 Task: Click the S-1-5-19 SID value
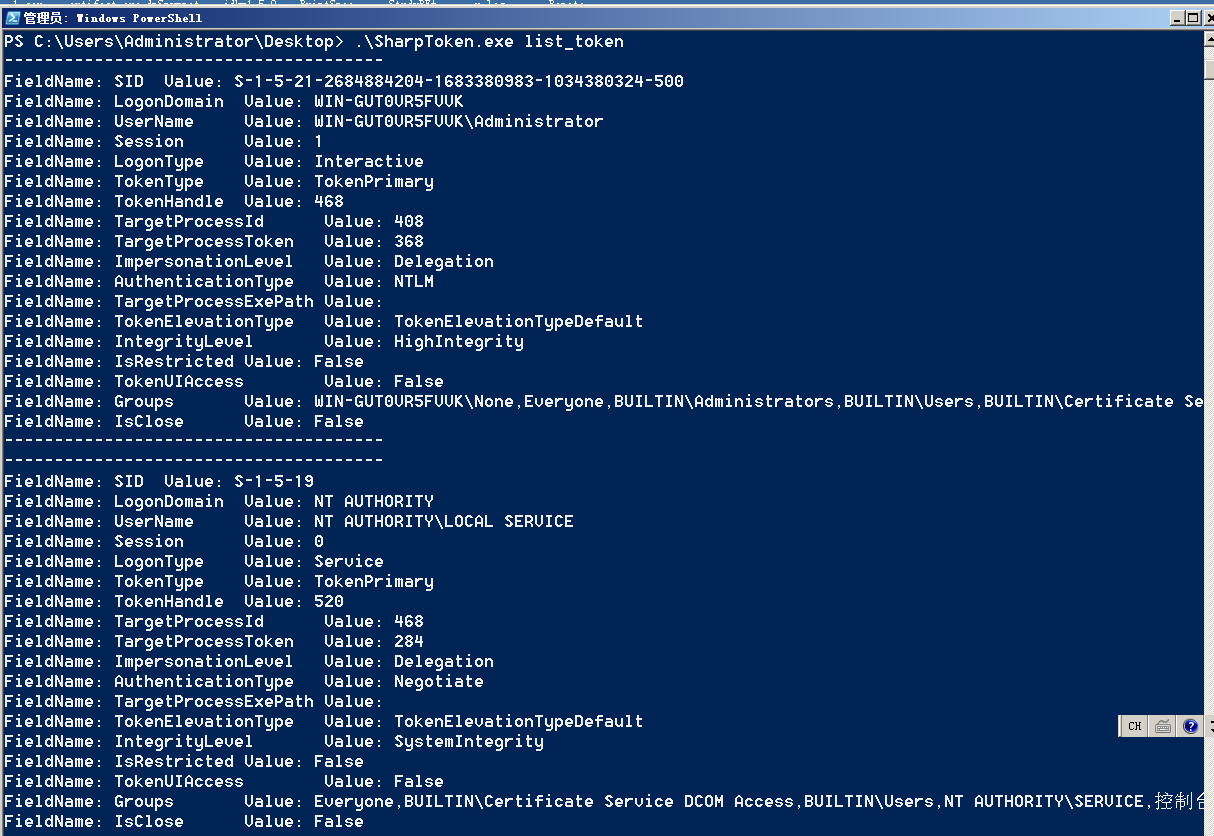[274, 481]
